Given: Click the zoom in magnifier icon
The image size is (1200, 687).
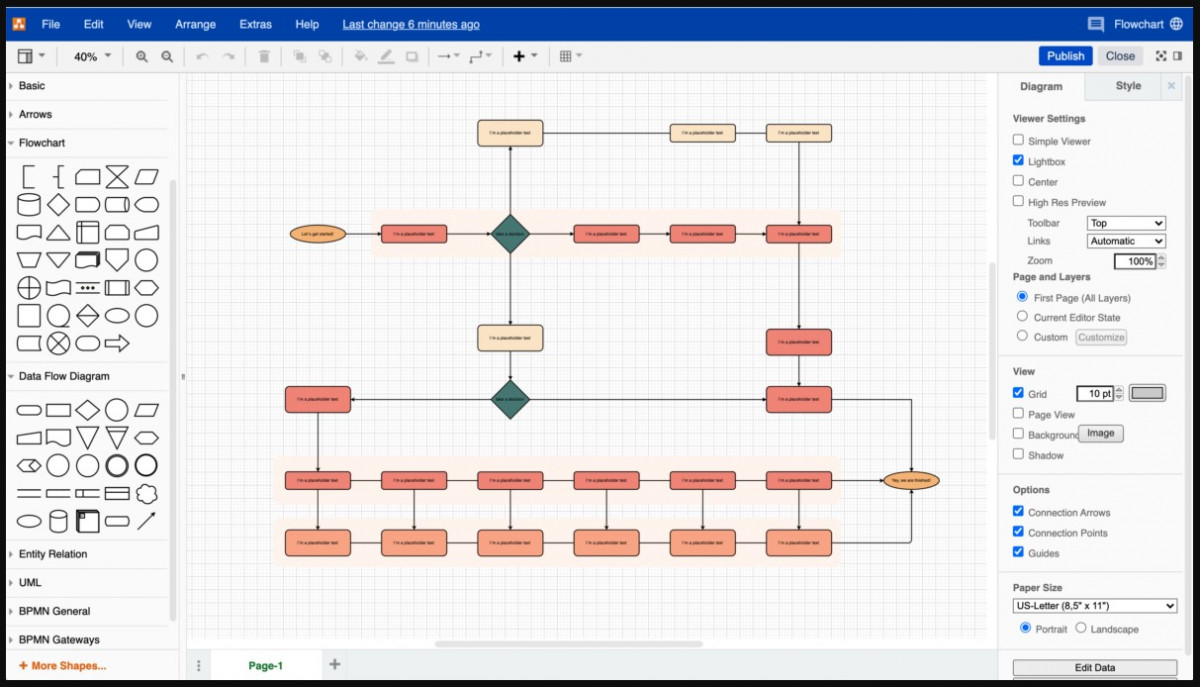Looking at the screenshot, I should (142, 57).
